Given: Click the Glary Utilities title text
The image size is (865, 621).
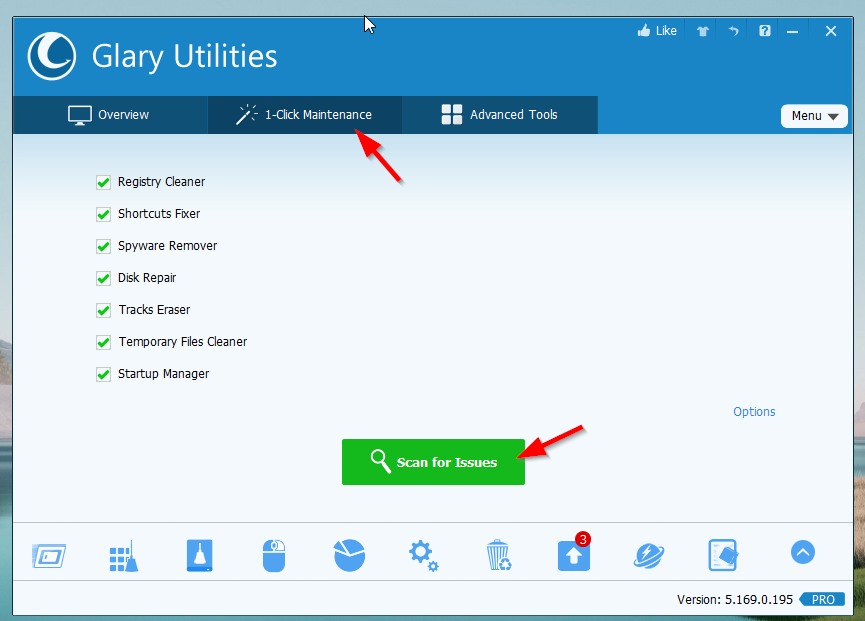Looking at the screenshot, I should coord(184,56).
